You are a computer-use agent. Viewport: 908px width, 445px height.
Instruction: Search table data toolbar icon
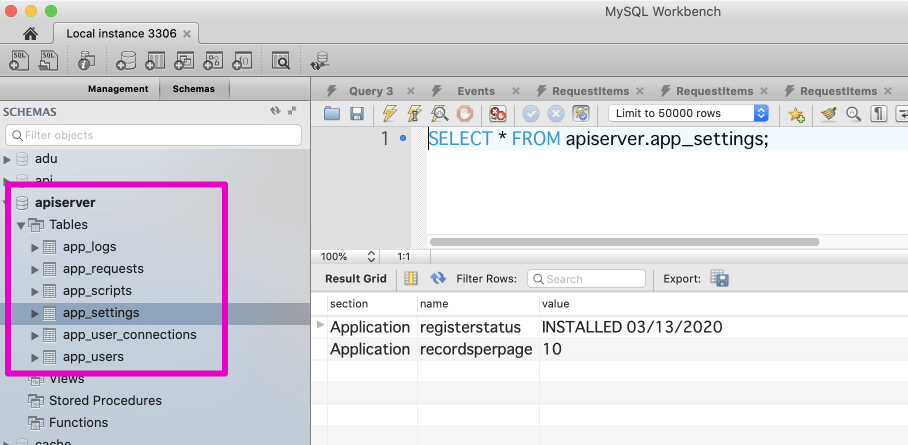(281, 60)
